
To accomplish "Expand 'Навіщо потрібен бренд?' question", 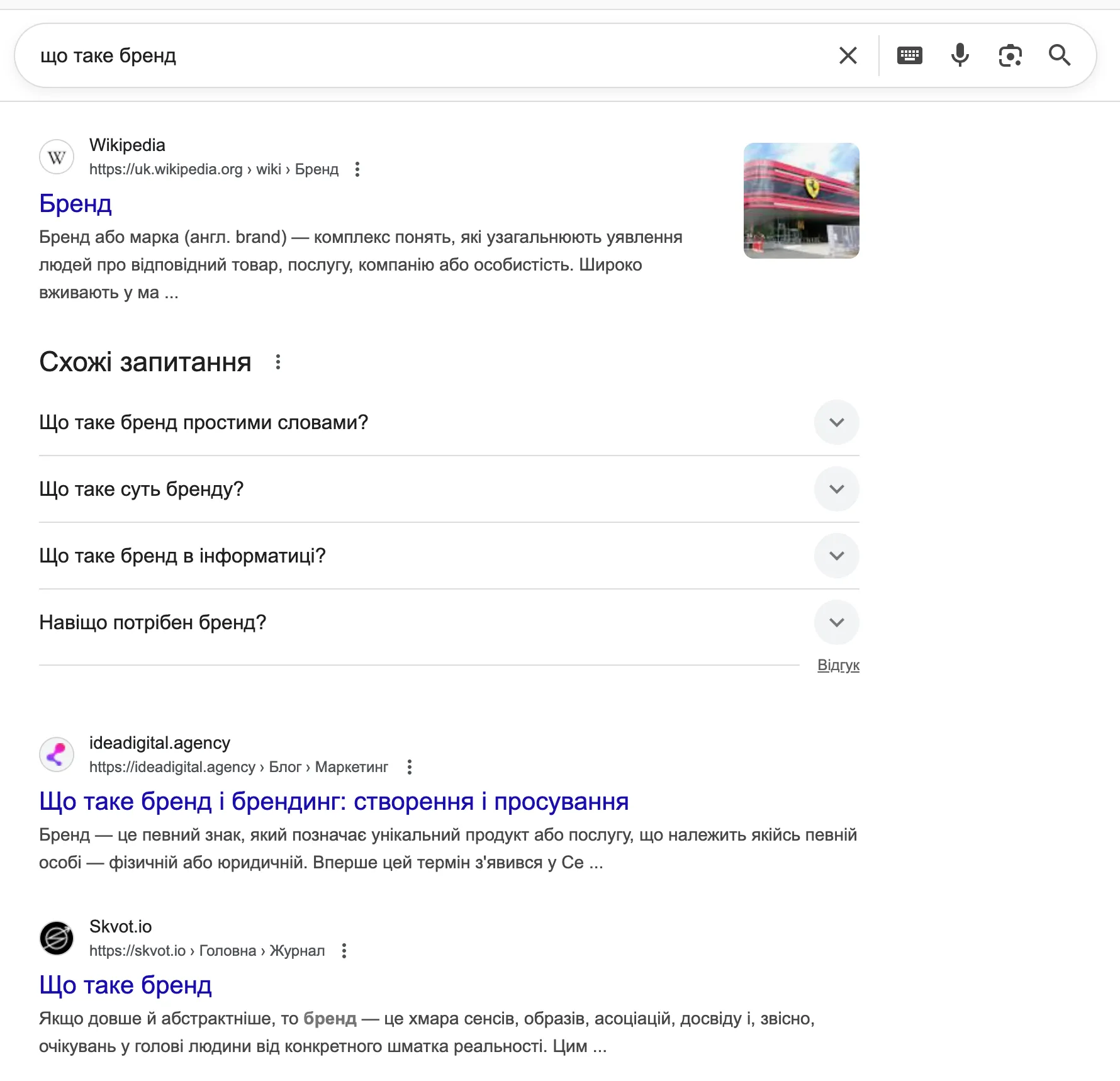I will click(836, 622).
